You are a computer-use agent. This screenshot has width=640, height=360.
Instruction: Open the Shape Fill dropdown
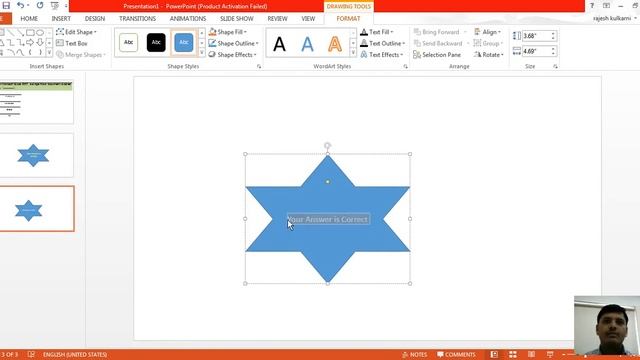point(228,32)
